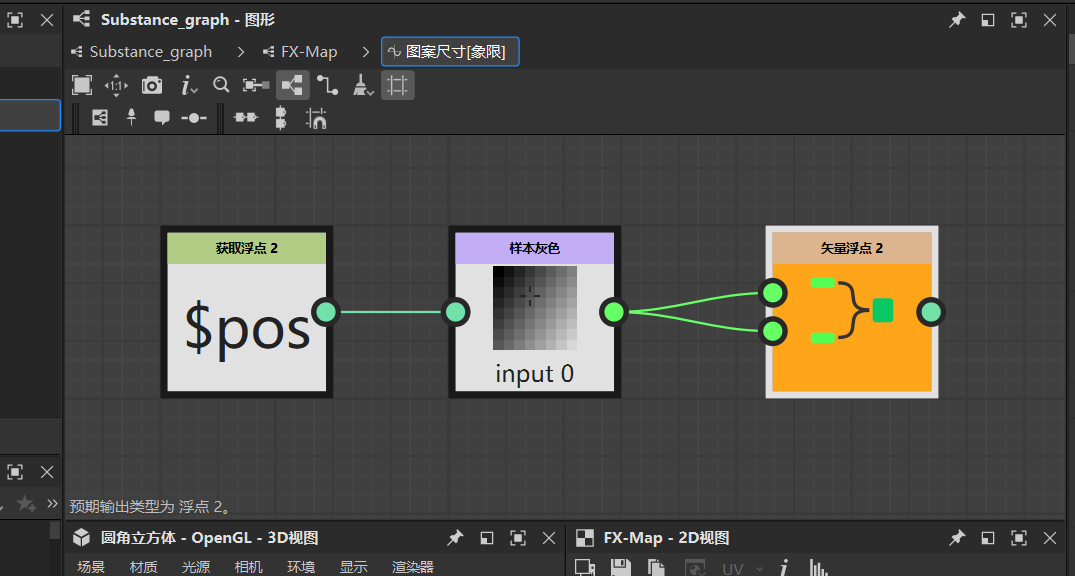The height and width of the screenshot is (576, 1075).
Task: Open the 渲染器 menu in 3D view
Action: click(x=413, y=567)
